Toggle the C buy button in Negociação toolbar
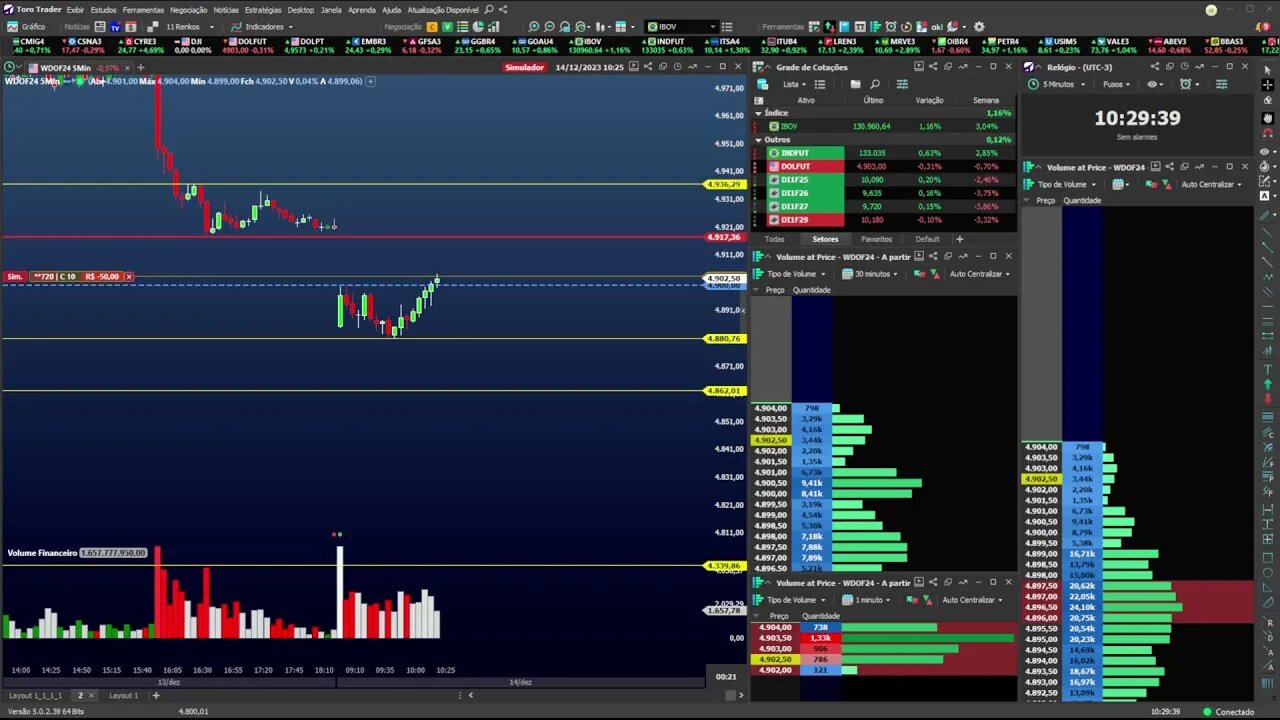 pos(432,26)
